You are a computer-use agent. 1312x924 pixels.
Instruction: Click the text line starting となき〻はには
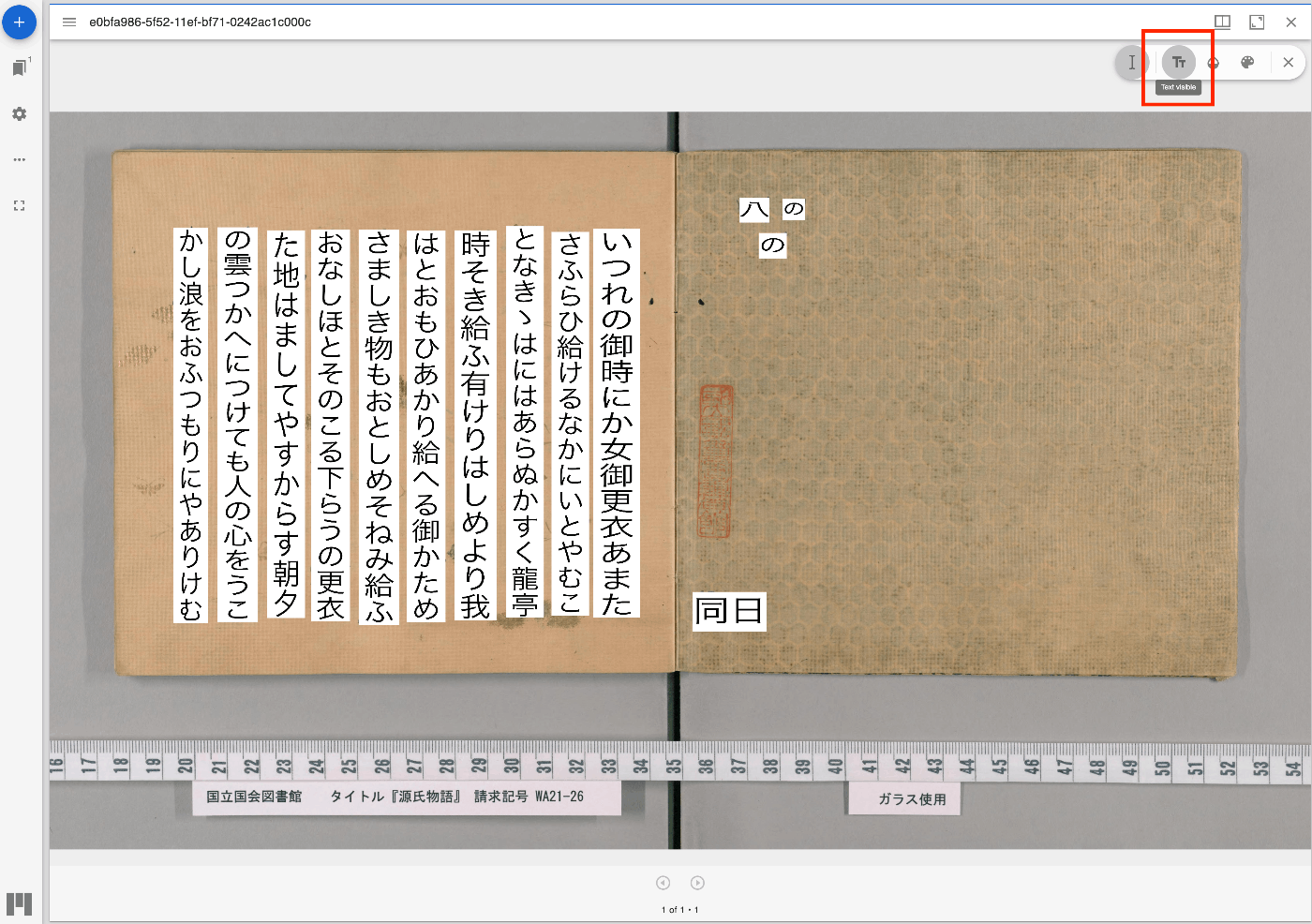525,422
